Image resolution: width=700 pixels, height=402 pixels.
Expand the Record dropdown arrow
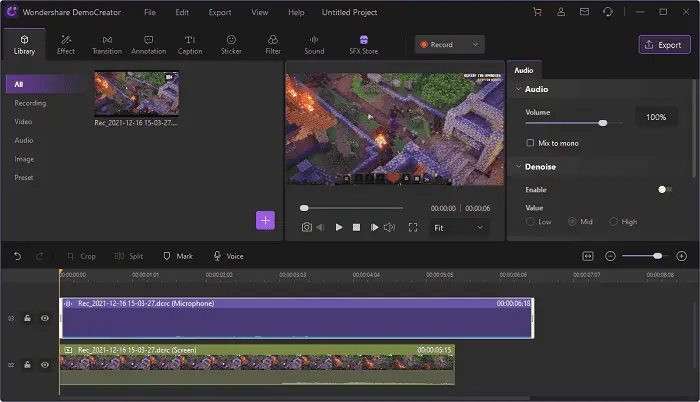(475, 45)
